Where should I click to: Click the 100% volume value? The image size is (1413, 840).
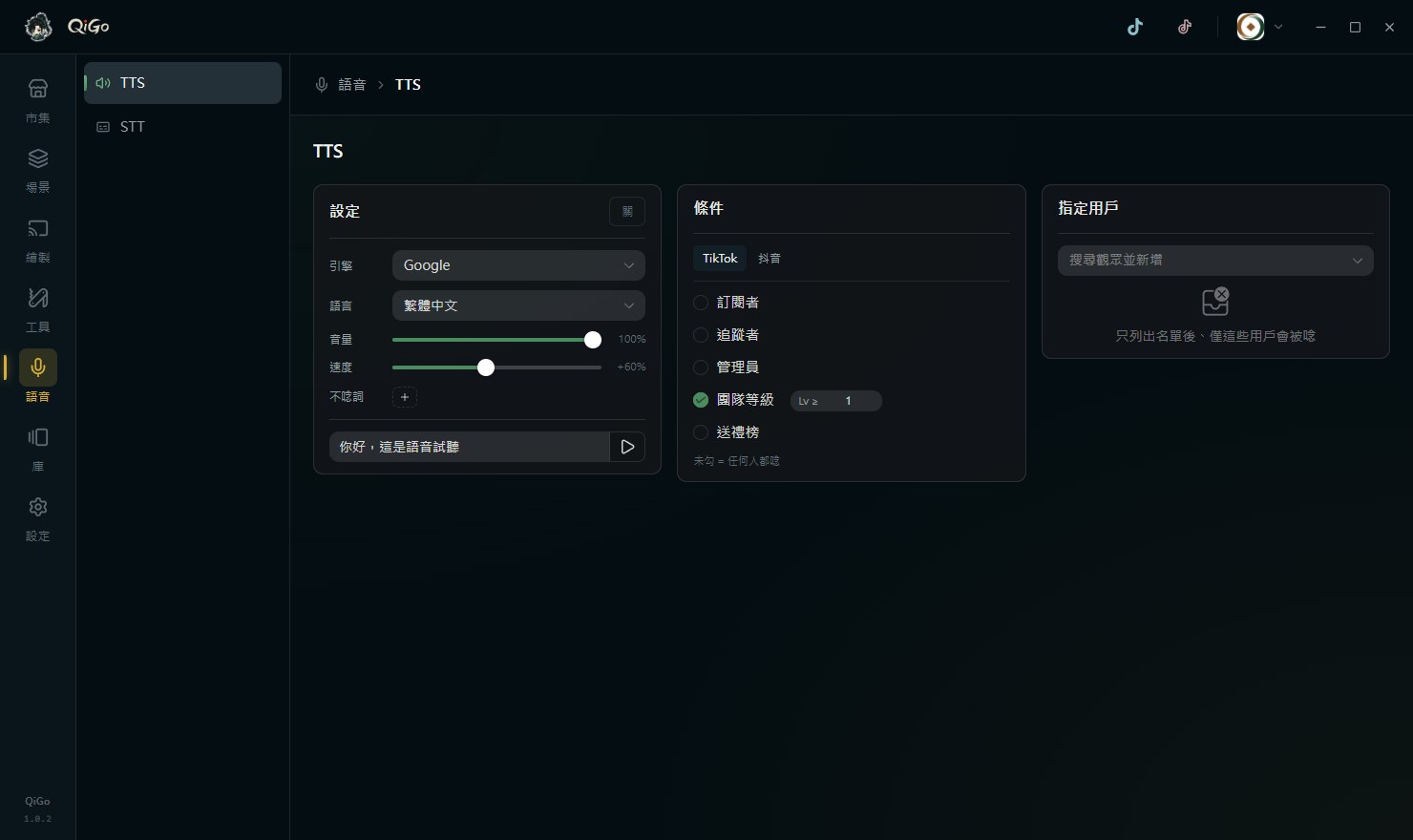point(632,340)
